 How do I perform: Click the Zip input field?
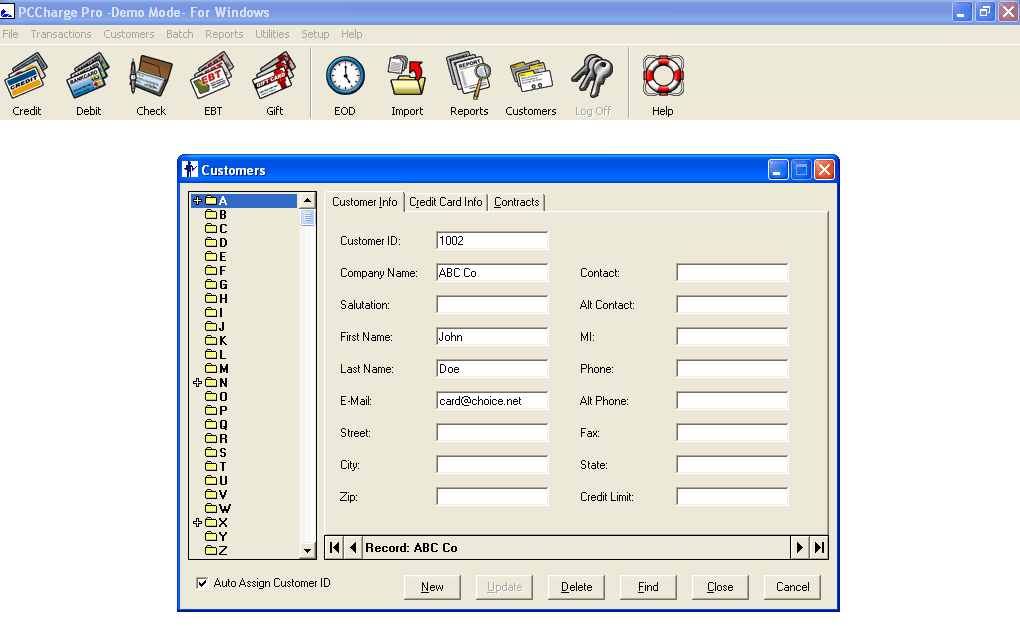point(492,497)
